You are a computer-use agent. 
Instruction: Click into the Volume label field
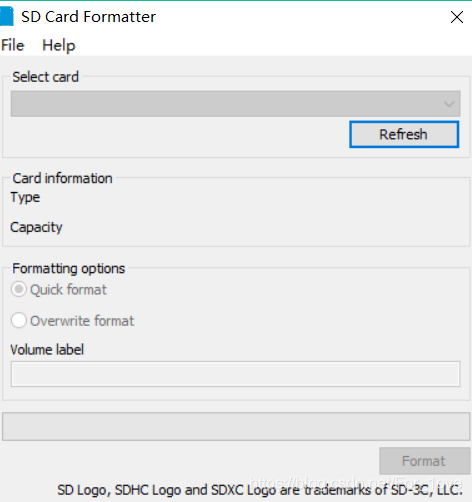[x=235, y=374]
